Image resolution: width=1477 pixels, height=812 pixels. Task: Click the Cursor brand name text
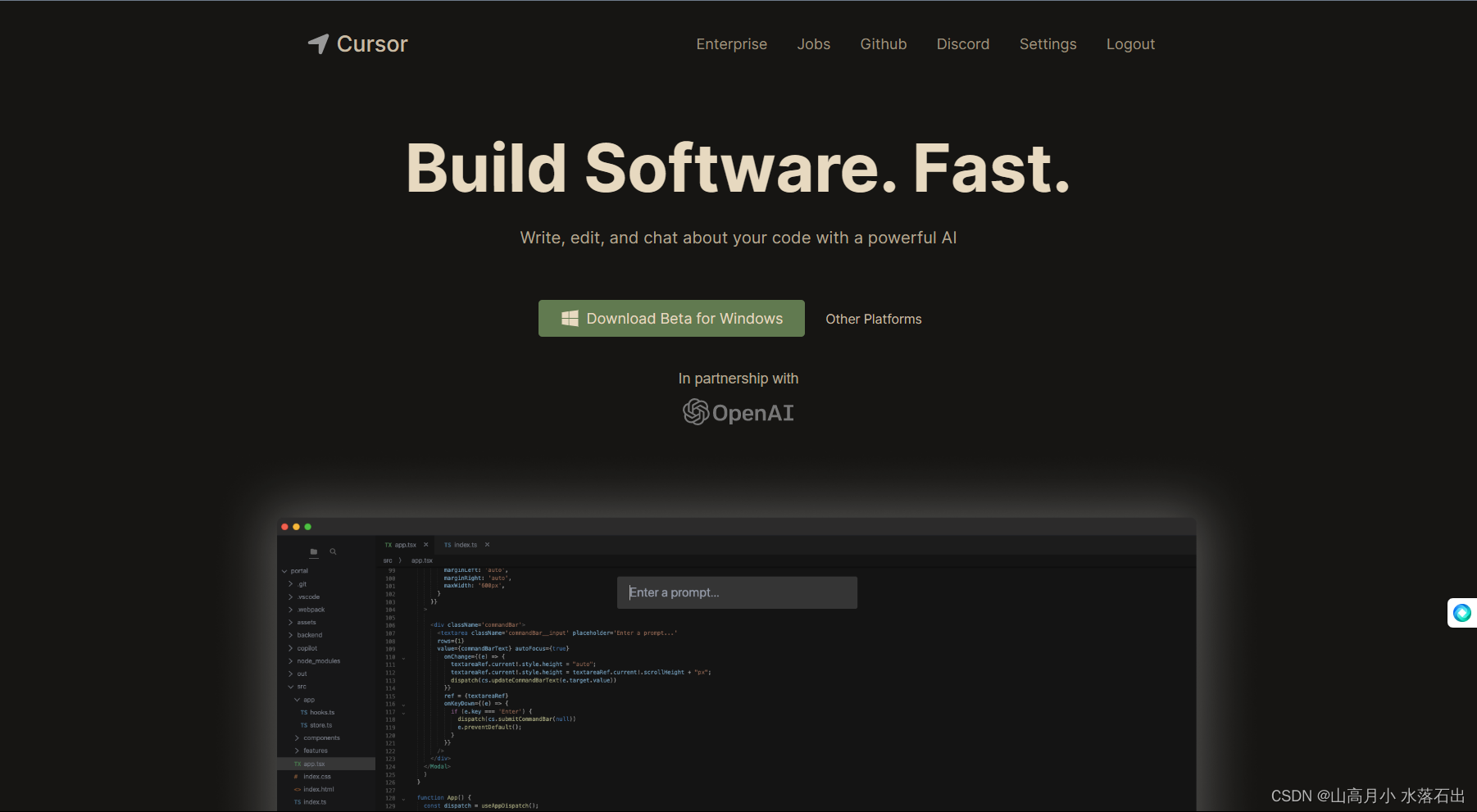372,44
